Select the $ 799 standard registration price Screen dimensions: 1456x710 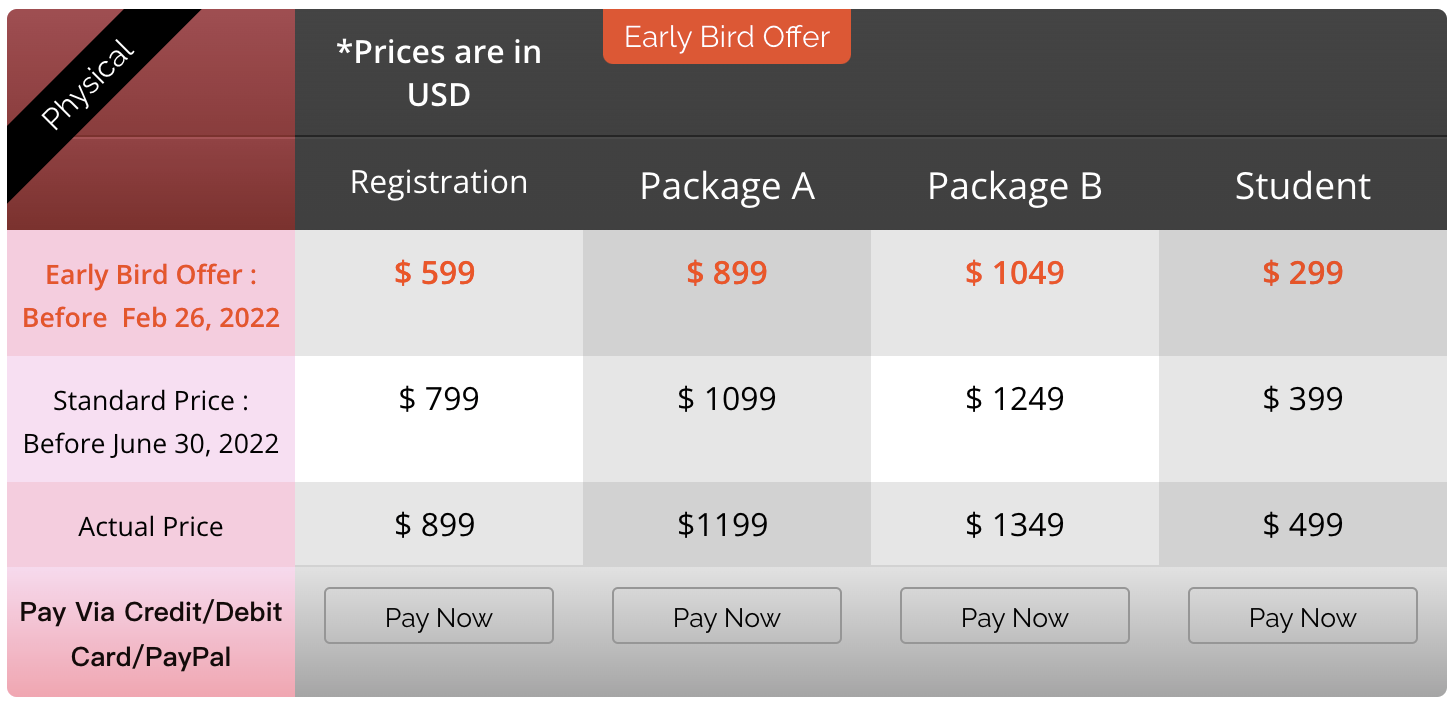pos(439,399)
